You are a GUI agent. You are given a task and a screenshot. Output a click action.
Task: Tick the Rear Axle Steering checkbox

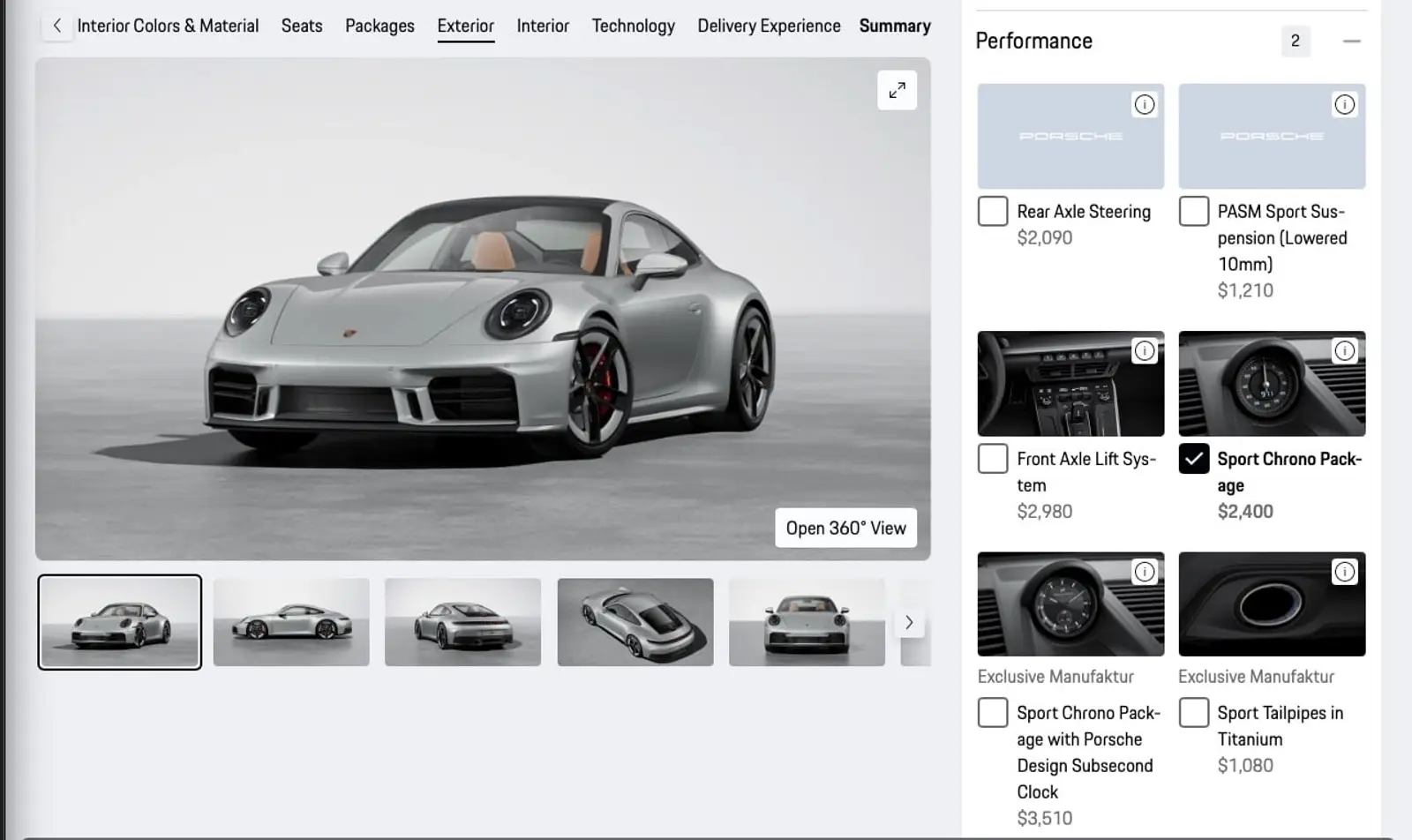click(x=993, y=212)
